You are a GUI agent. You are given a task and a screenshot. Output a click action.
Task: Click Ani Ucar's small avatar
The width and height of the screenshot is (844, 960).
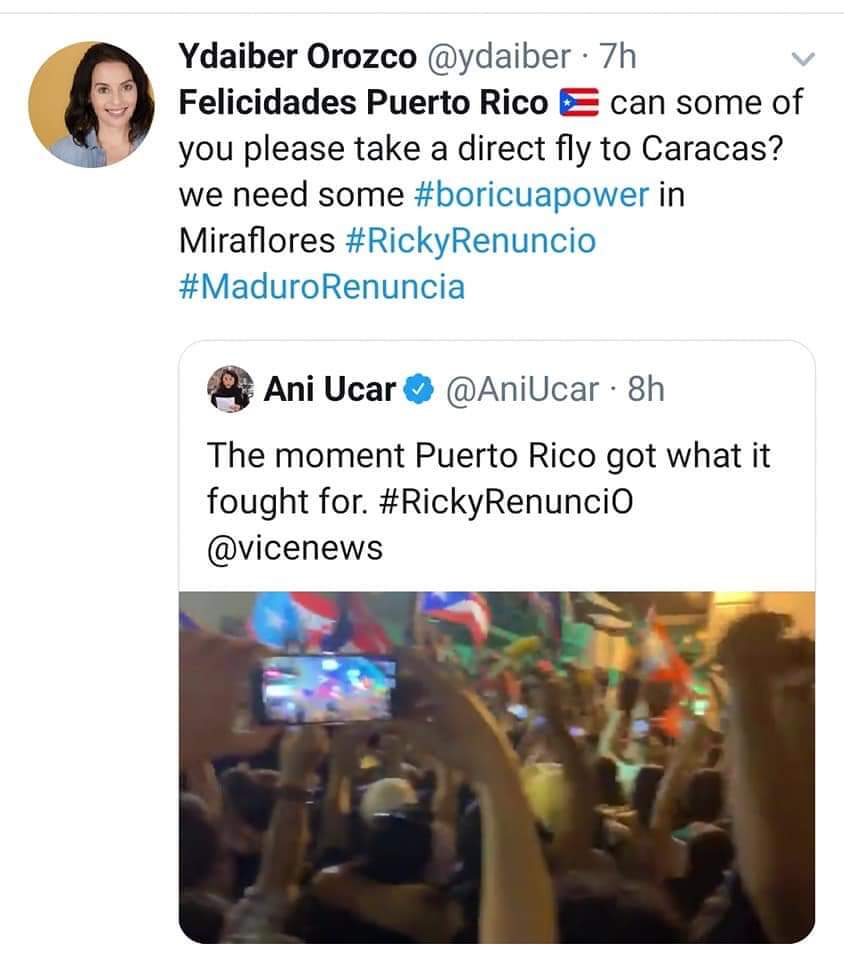[x=230, y=389]
